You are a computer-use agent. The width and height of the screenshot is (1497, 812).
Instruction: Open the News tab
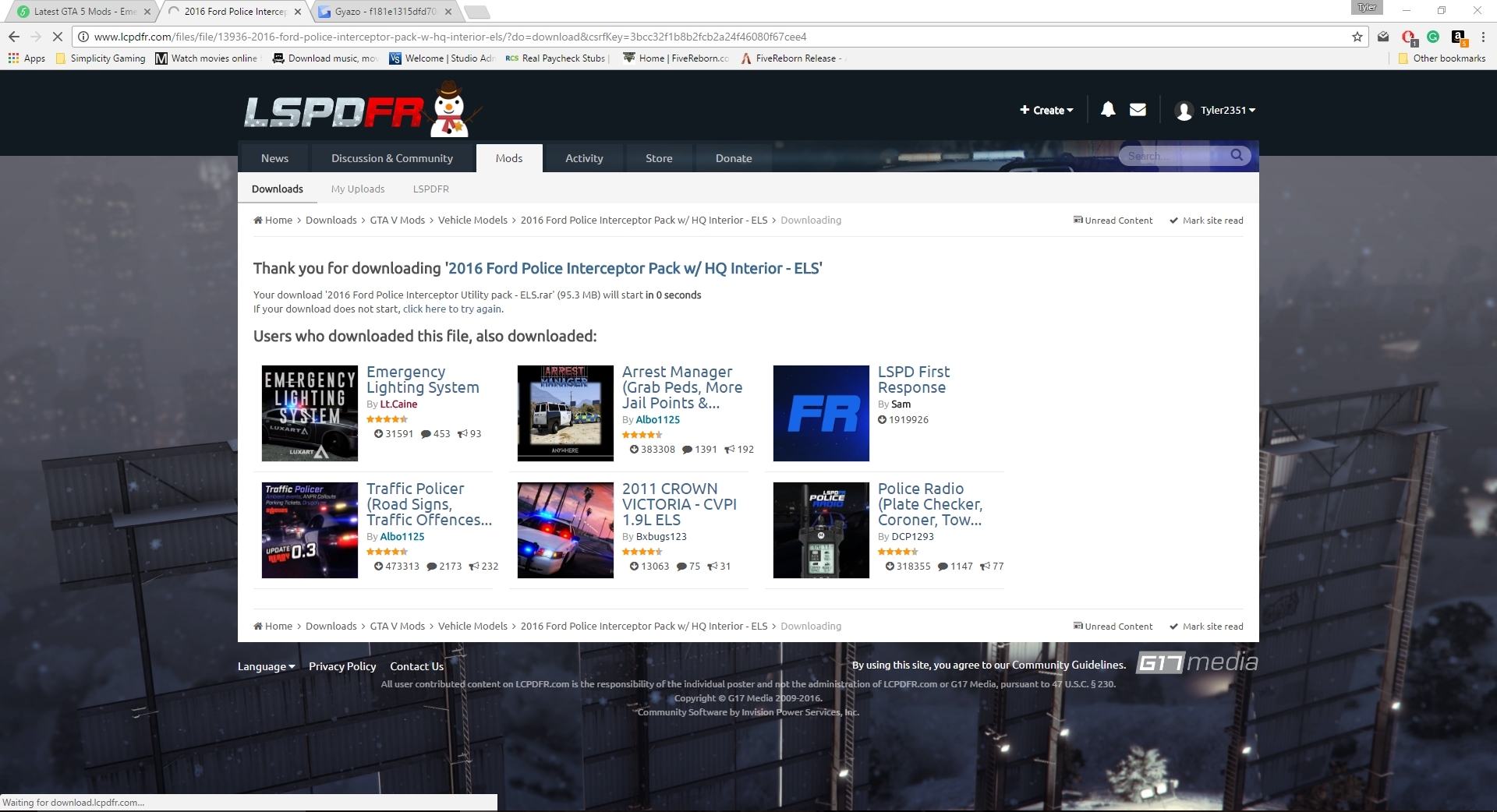click(x=274, y=158)
